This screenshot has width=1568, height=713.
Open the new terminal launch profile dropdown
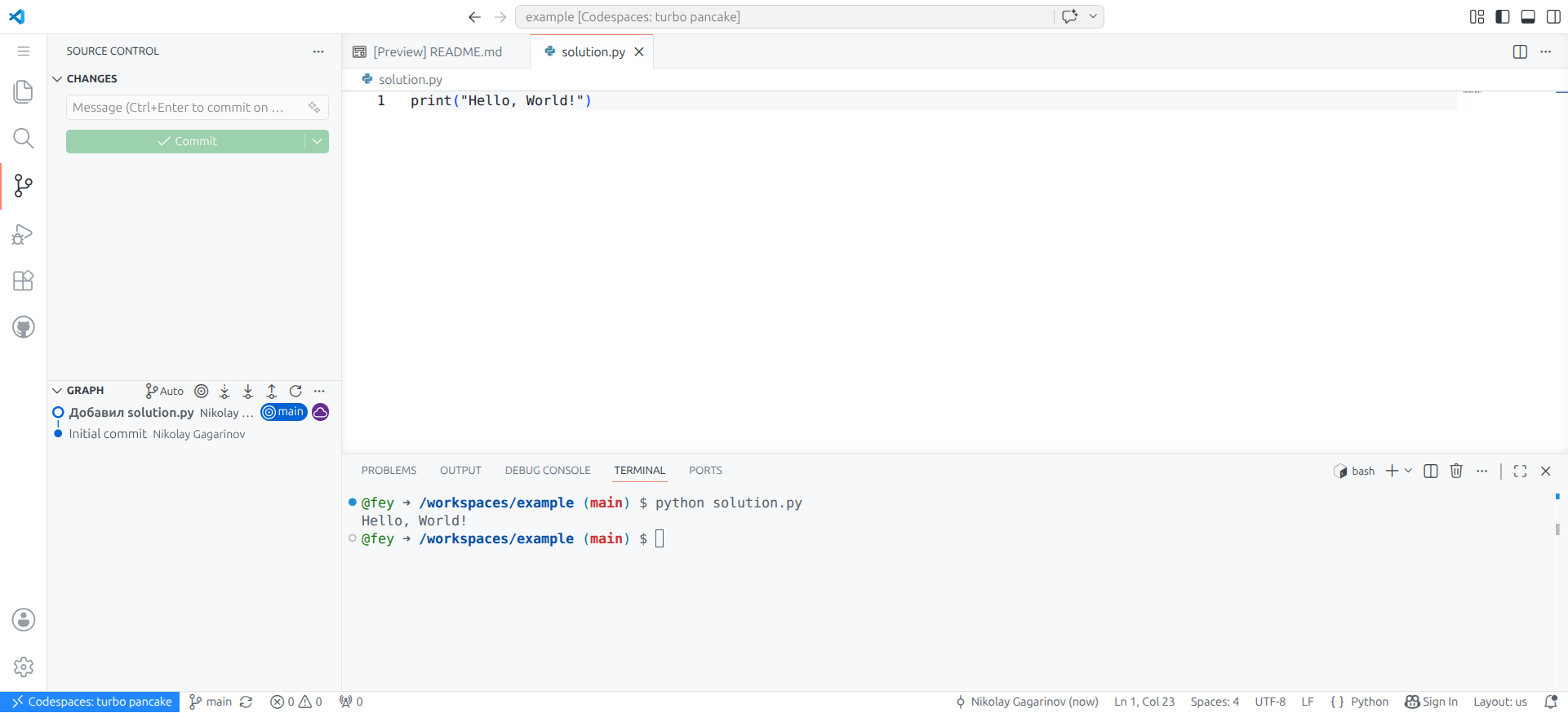1408,471
